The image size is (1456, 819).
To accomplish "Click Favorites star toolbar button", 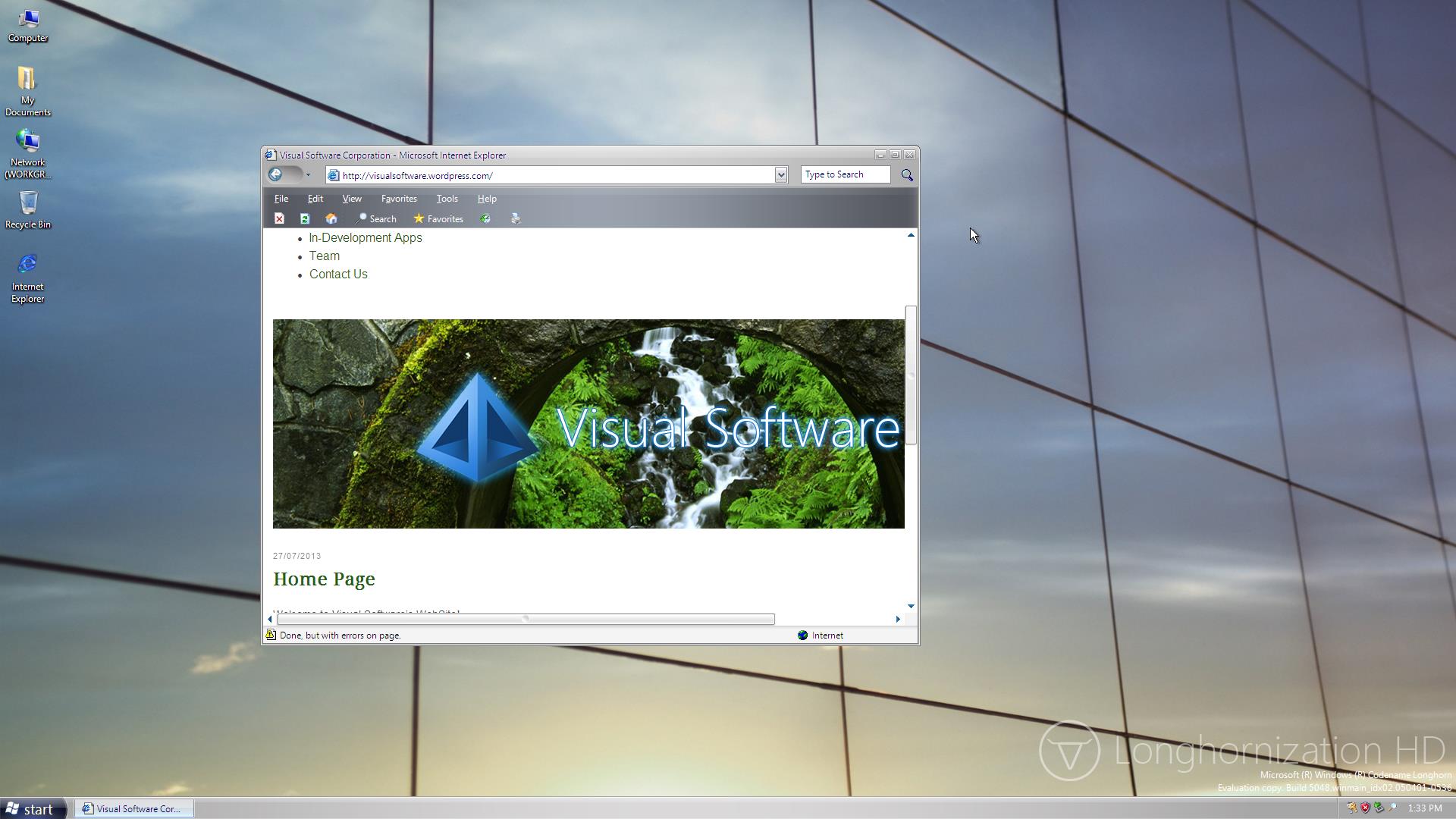I will click(438, 218).
